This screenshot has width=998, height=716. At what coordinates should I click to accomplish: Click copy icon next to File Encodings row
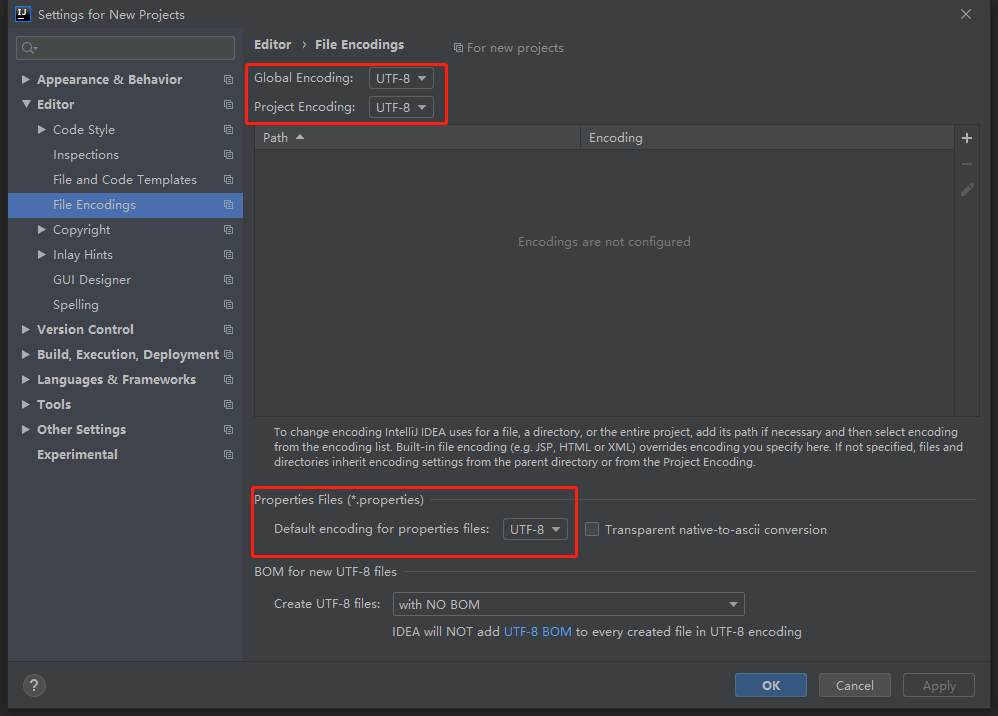(228, 205)
